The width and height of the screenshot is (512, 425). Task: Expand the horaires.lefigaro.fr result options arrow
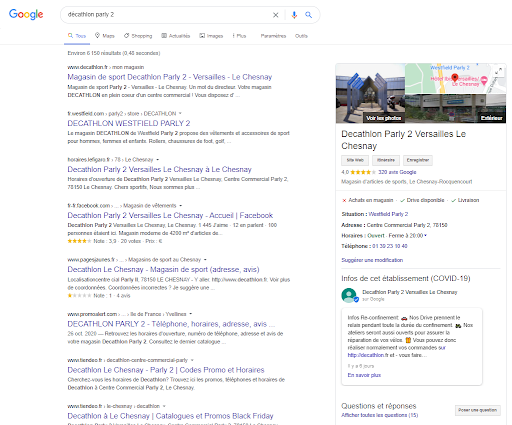point(158,159)
